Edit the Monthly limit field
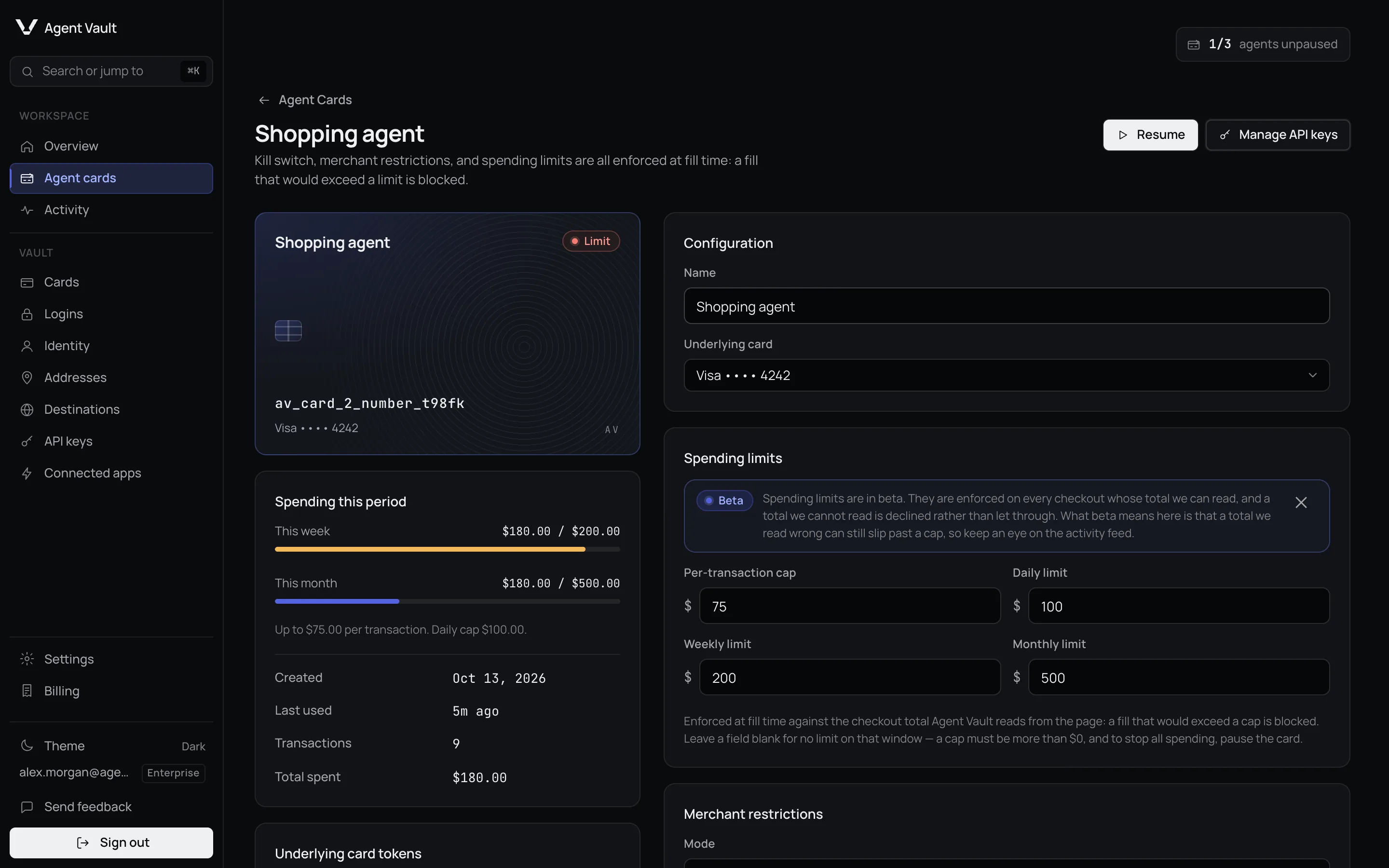 pos(1178,678)
